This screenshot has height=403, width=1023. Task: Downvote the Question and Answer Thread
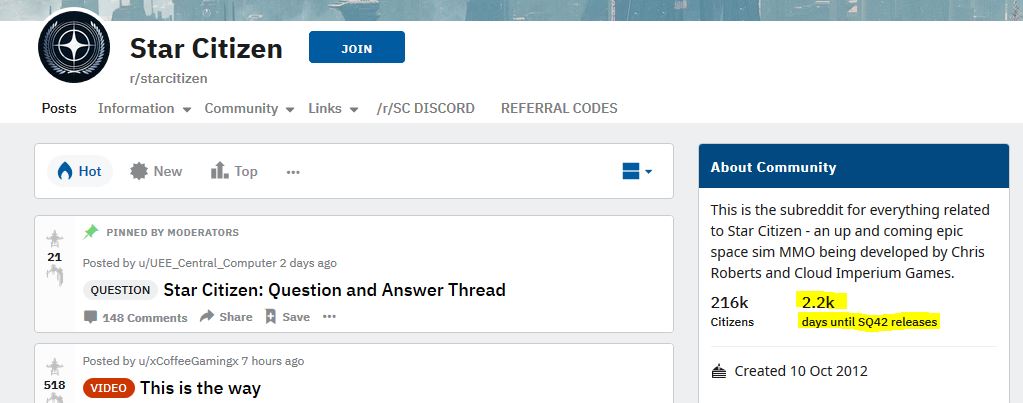pyautogui.click(x=55, y=275)
